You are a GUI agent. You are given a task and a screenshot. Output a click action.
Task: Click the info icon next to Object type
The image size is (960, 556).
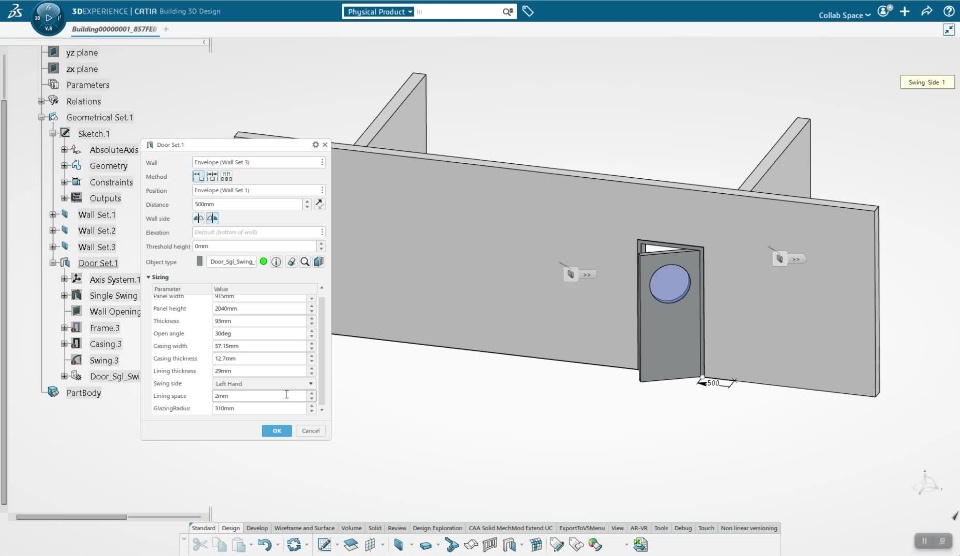click(276, 261)
